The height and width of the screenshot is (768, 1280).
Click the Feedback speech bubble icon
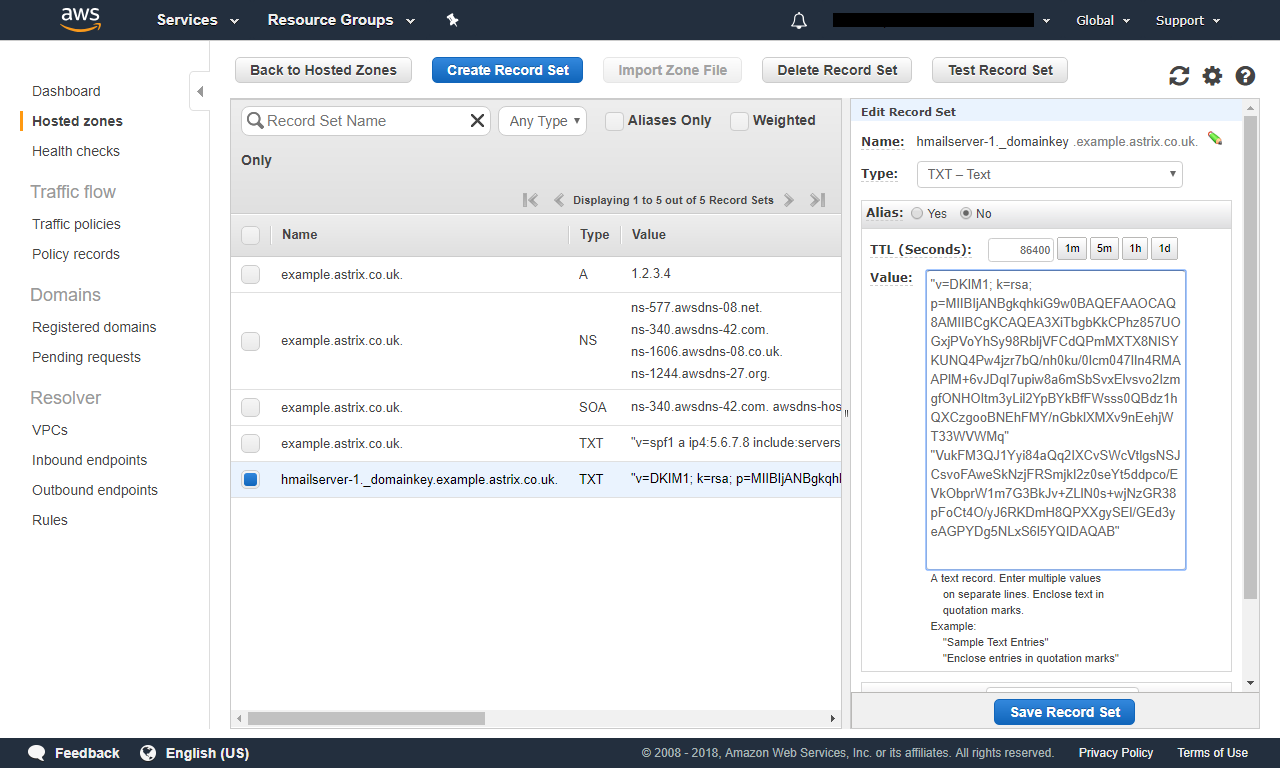tap(37, 753)
